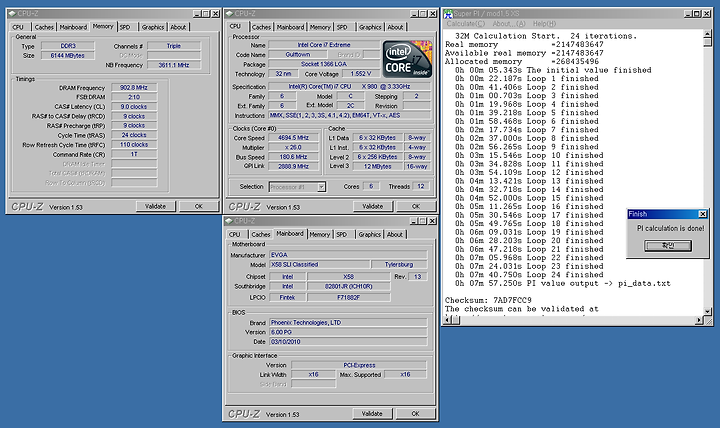Click the Checksum 7AD7FCC9 line
Viewport: 720px width, 428px height.
pos(488,300)
